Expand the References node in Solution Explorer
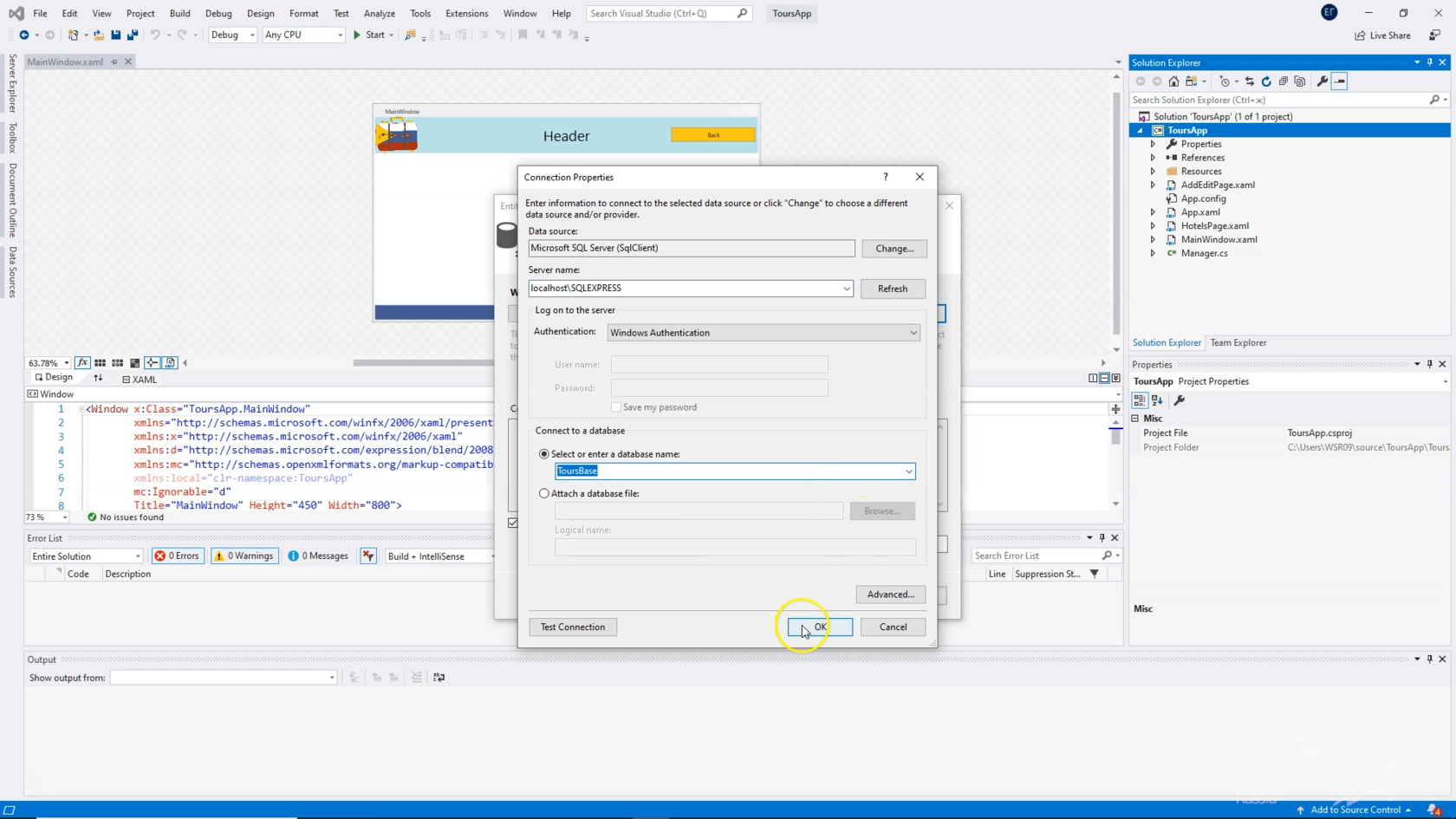The height and width of the screenshot is (819, 1456). coord(1153,158)
